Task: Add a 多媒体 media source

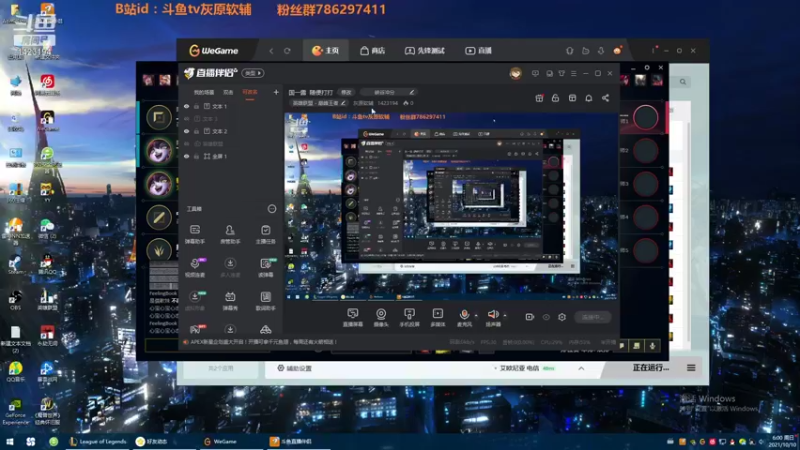Action: point(438,317)
